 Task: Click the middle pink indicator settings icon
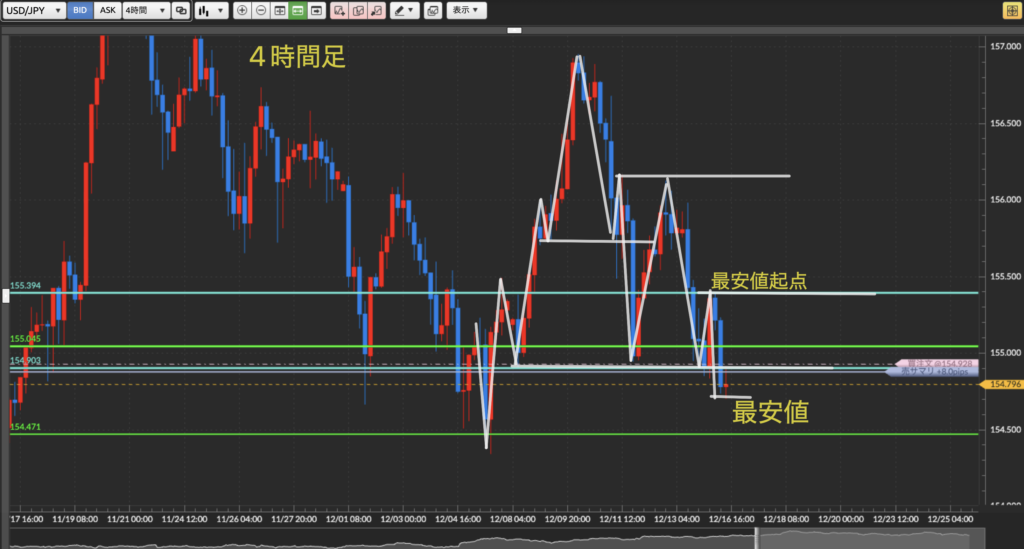(357, 10)
